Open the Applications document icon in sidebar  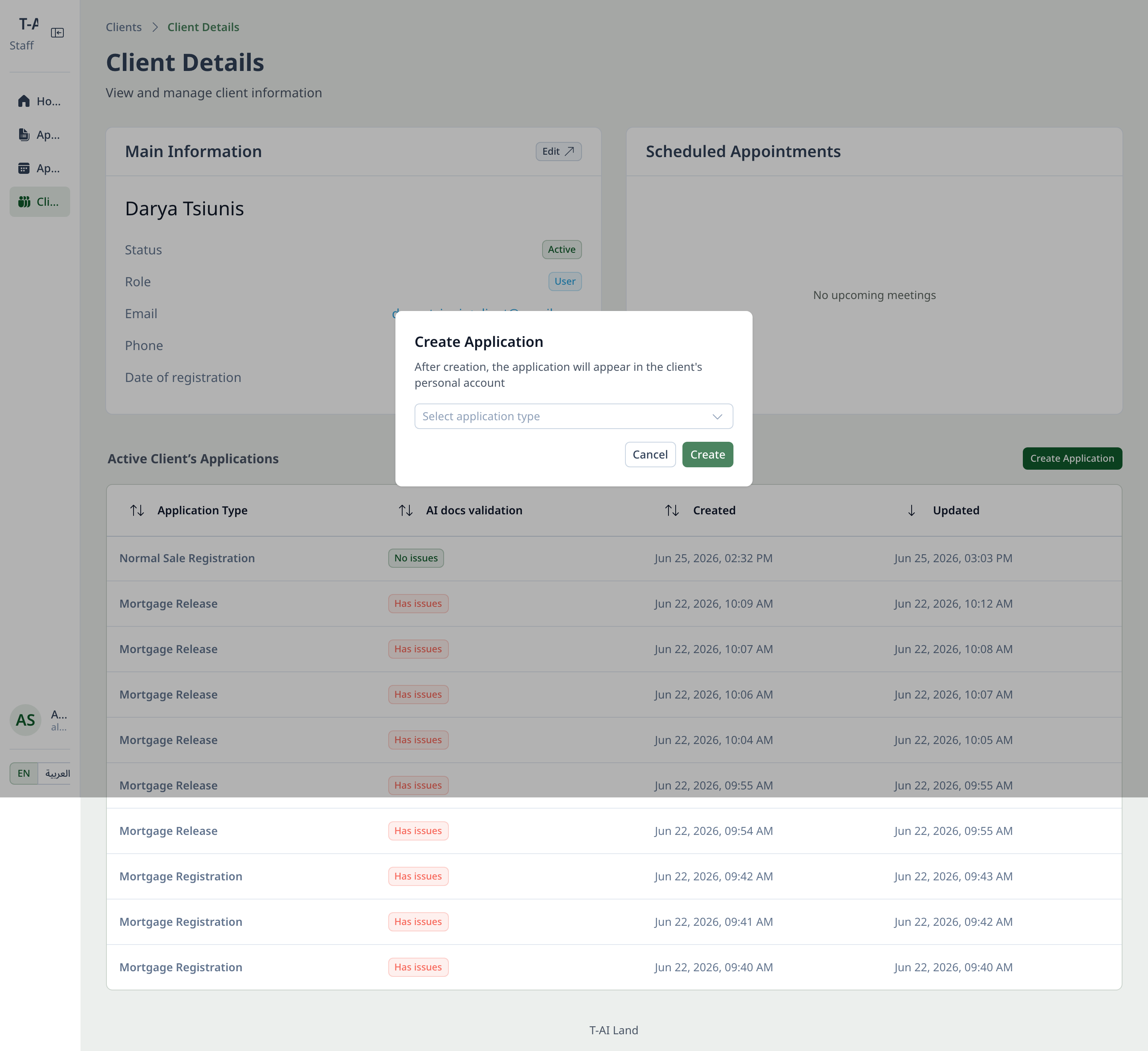24,135
